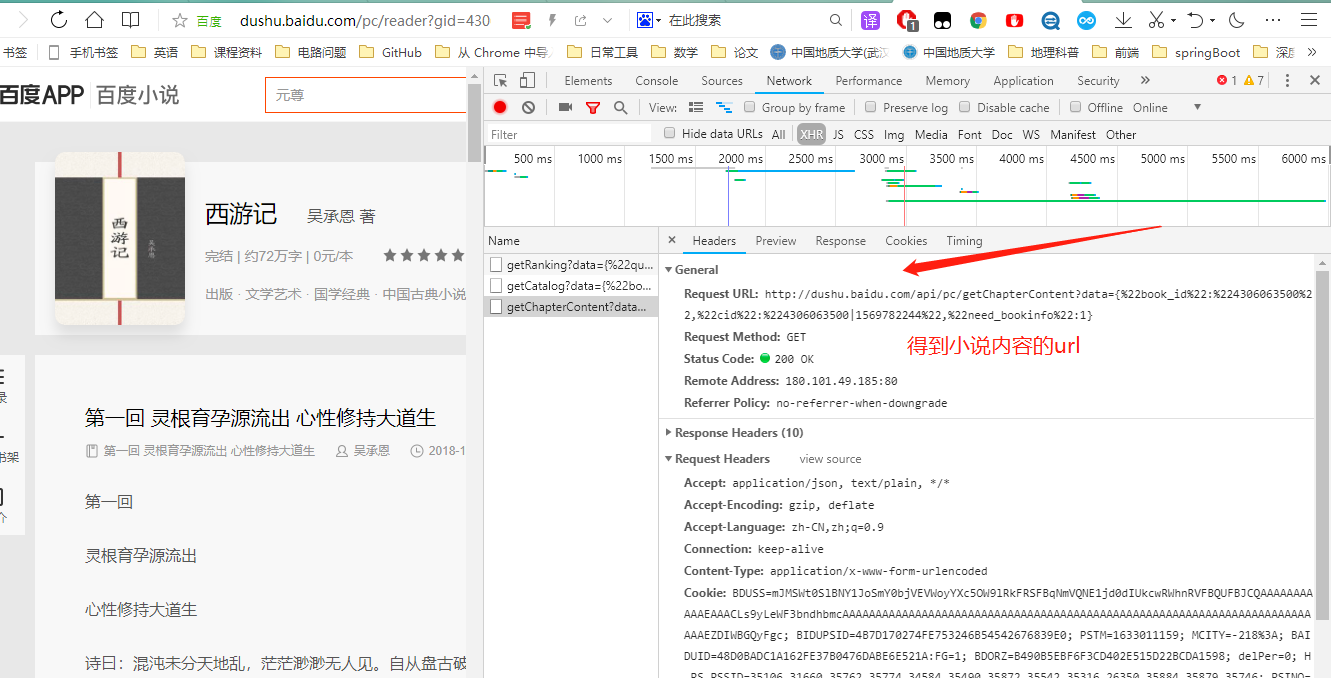The width and height of the screenshot is (1331, 678).
Task: Select the getCatalog request row
Action: coord(570,286)
